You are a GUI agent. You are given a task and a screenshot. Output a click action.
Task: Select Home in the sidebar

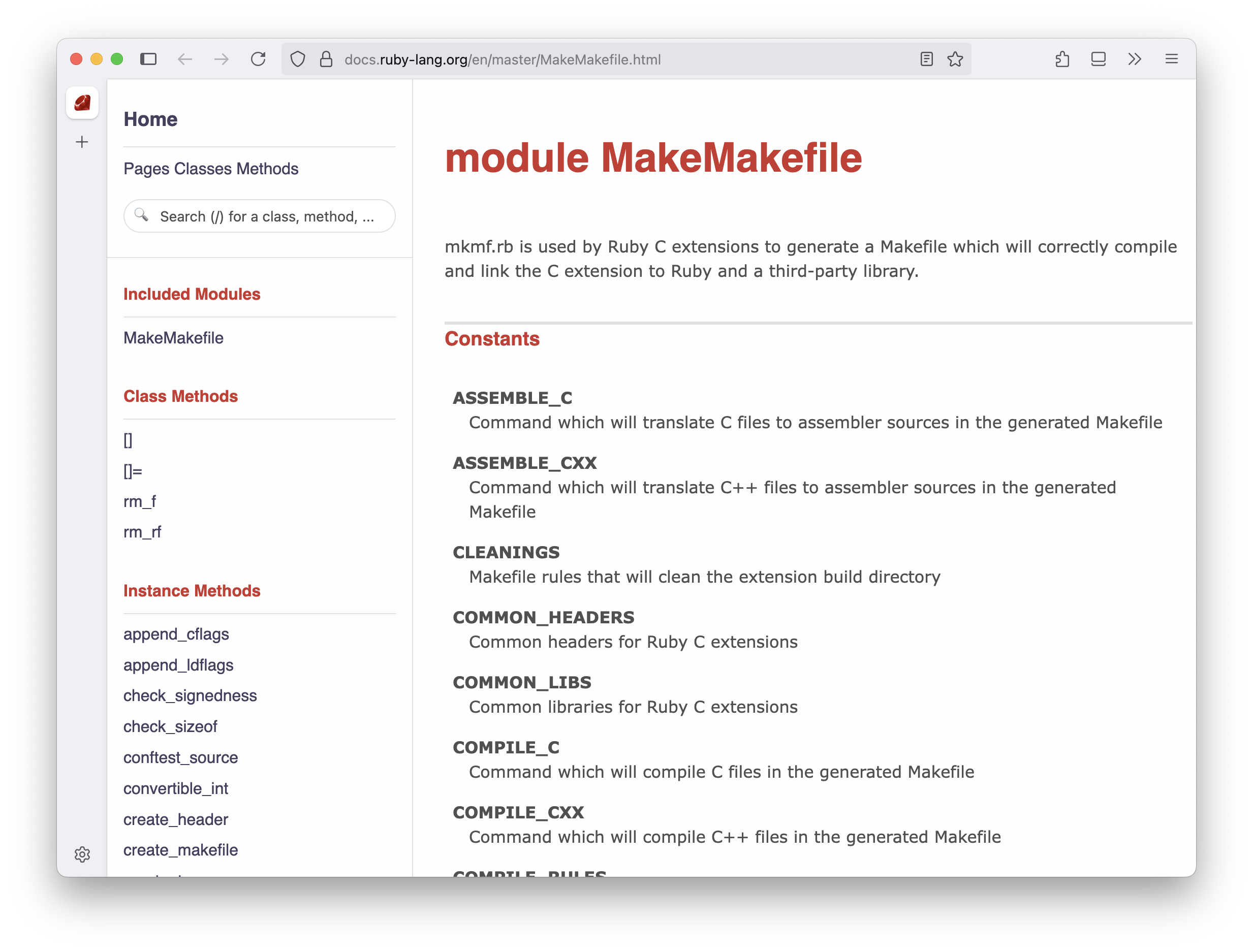[x=150, y=119]
